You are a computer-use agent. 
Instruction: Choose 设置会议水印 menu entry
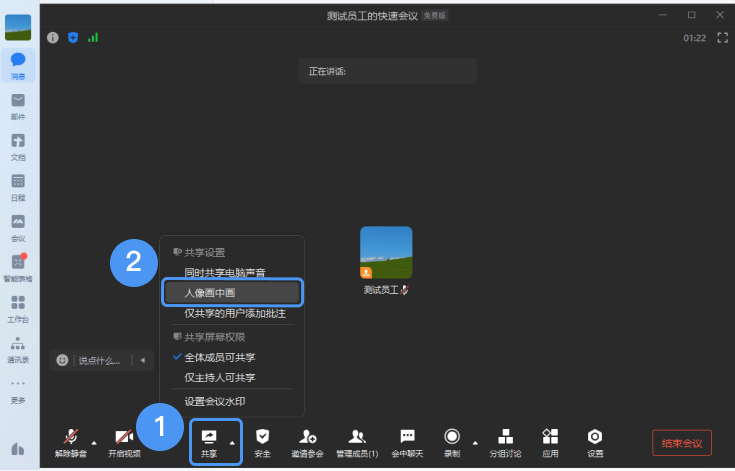pos(215,401)
